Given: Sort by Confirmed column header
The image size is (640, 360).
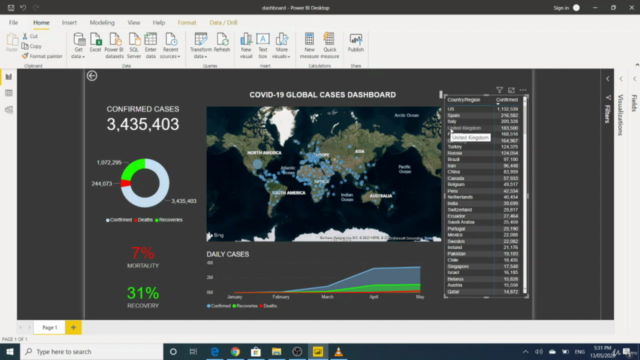Looking at the screenshot, I should 507,100.
